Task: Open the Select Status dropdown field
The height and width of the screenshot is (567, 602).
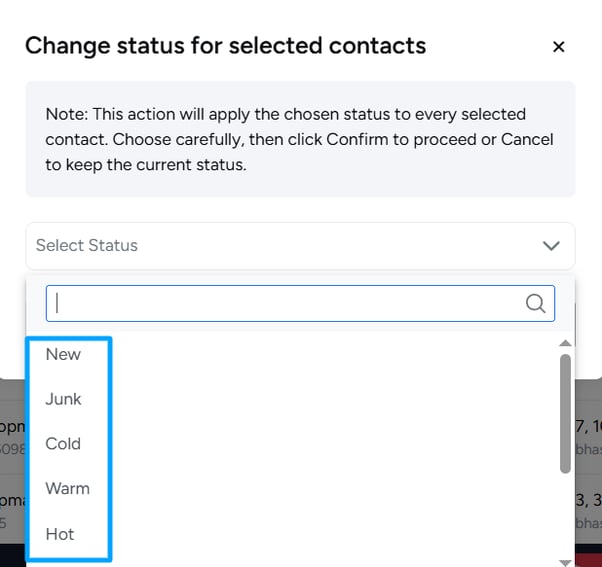Action: (300, 246)
